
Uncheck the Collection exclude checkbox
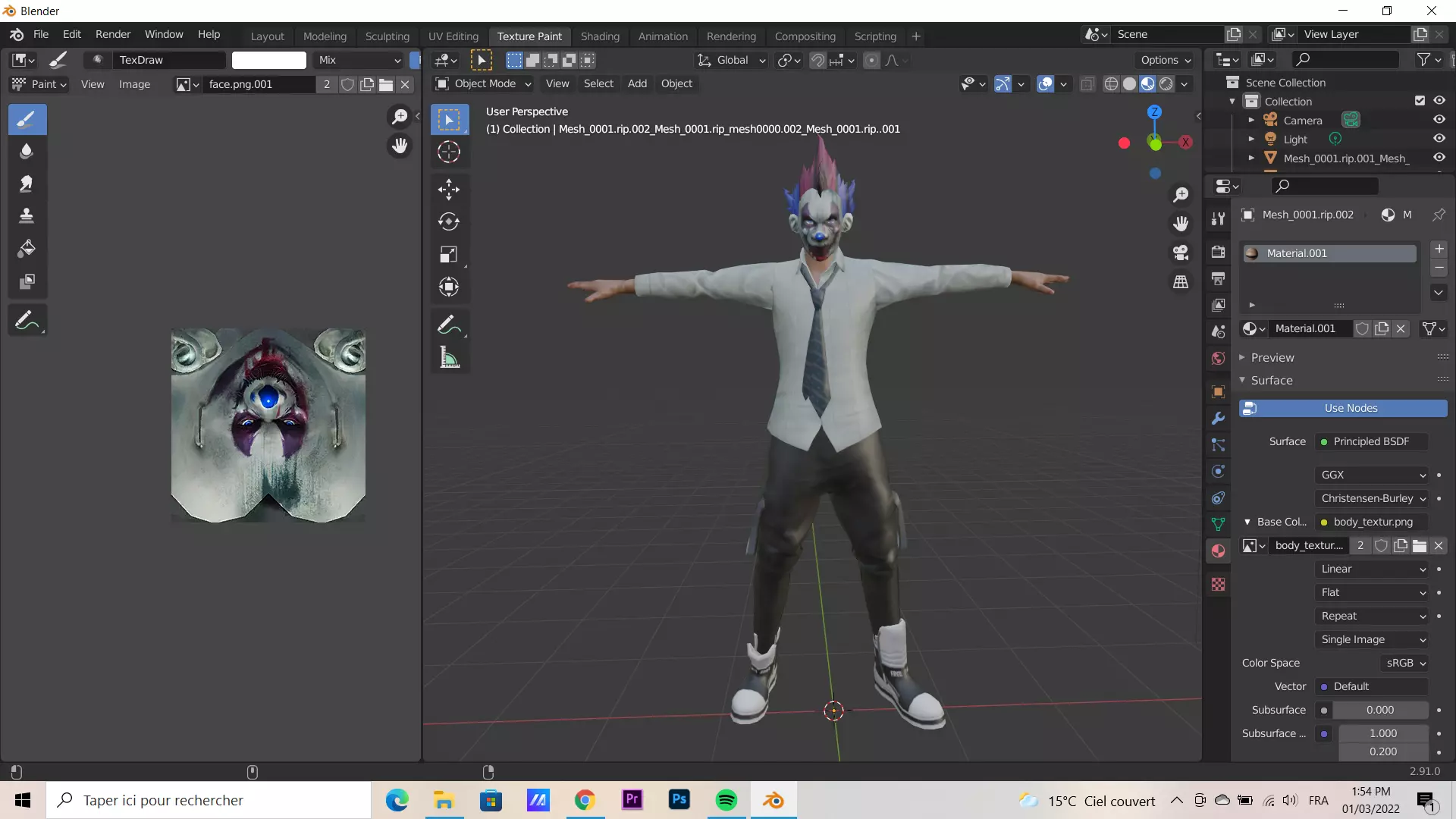tap(1420, 101)
